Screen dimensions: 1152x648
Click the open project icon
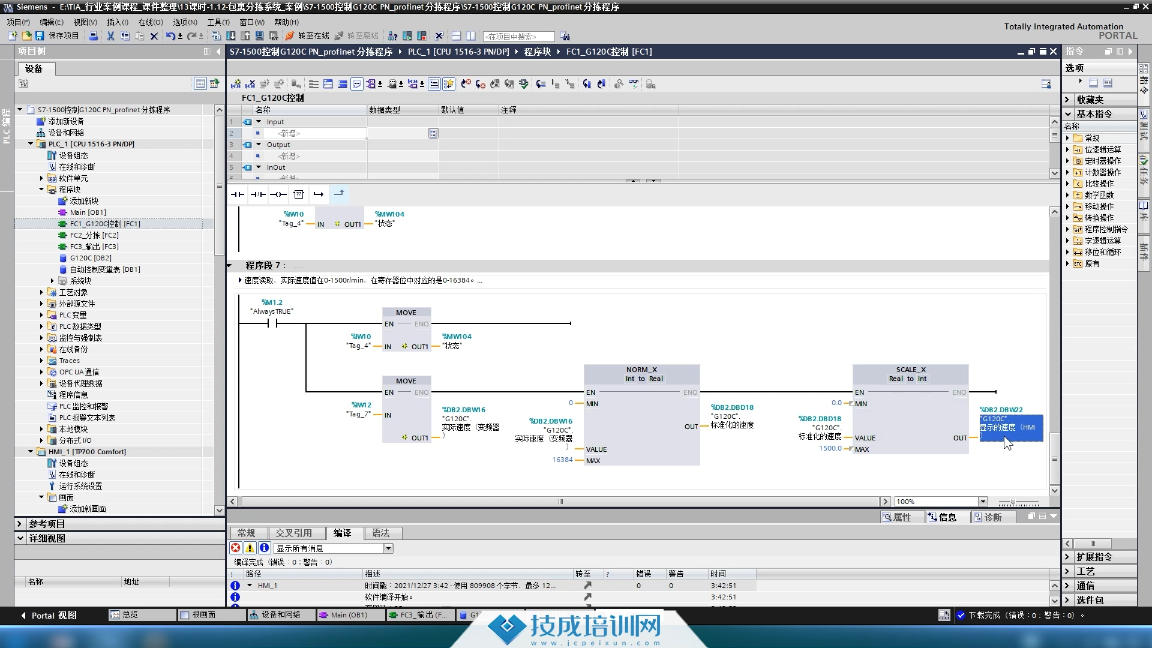point(26,35)
